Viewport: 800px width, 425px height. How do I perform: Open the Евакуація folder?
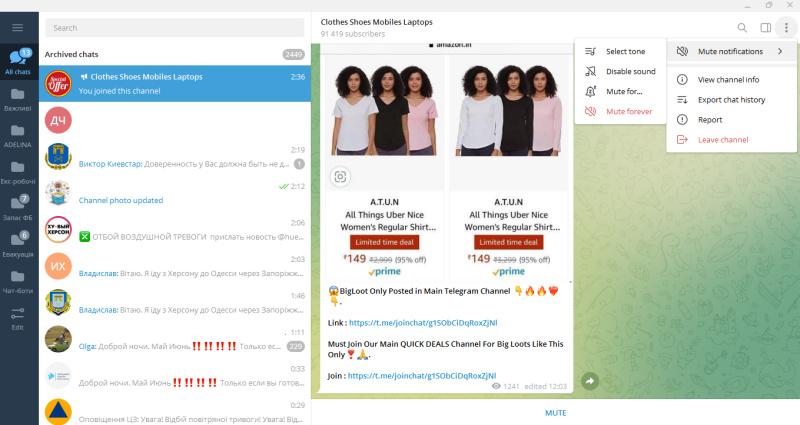[18, 245]
